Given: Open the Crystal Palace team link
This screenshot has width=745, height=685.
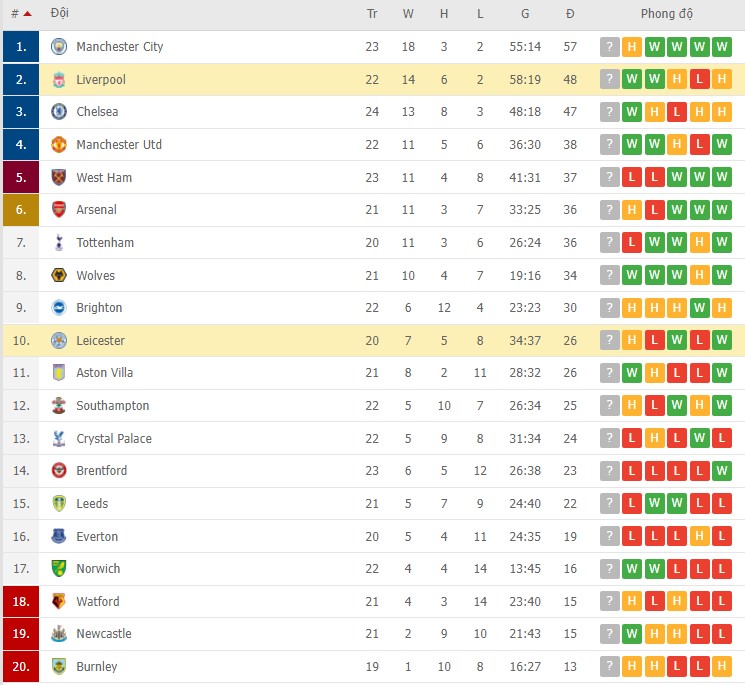Looking at the screenshot, I should pyautogui.click(x=114, y=438).
